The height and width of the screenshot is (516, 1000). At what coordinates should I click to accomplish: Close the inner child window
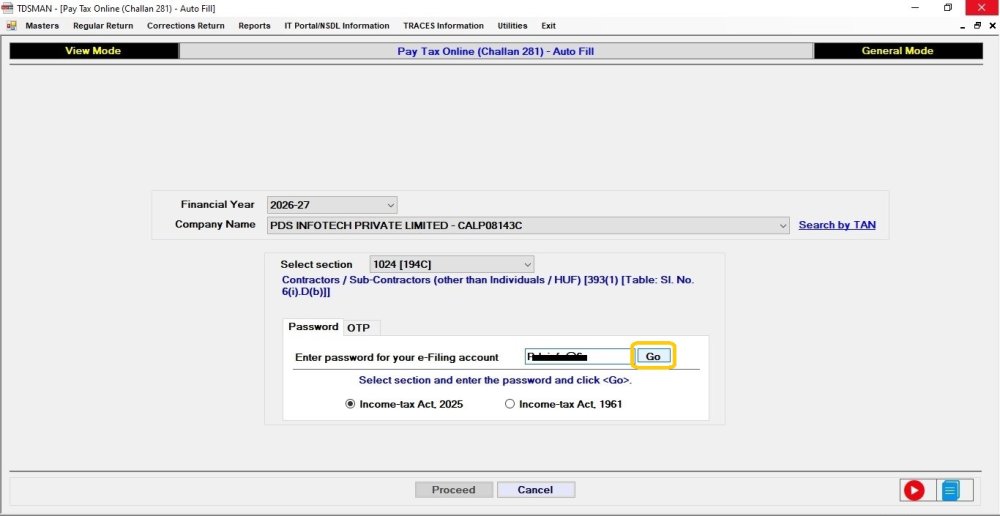tap(992, 26)
